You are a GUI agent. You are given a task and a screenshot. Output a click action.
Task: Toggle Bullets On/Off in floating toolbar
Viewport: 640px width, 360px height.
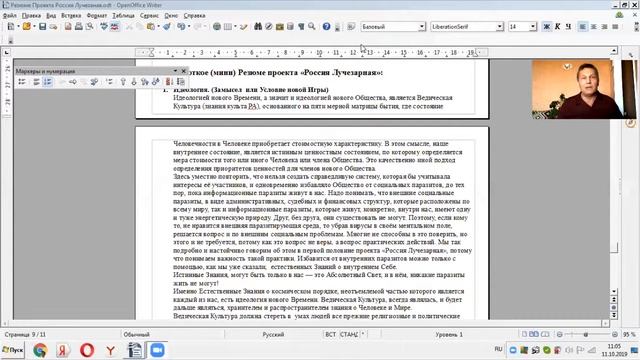(22, 82)
